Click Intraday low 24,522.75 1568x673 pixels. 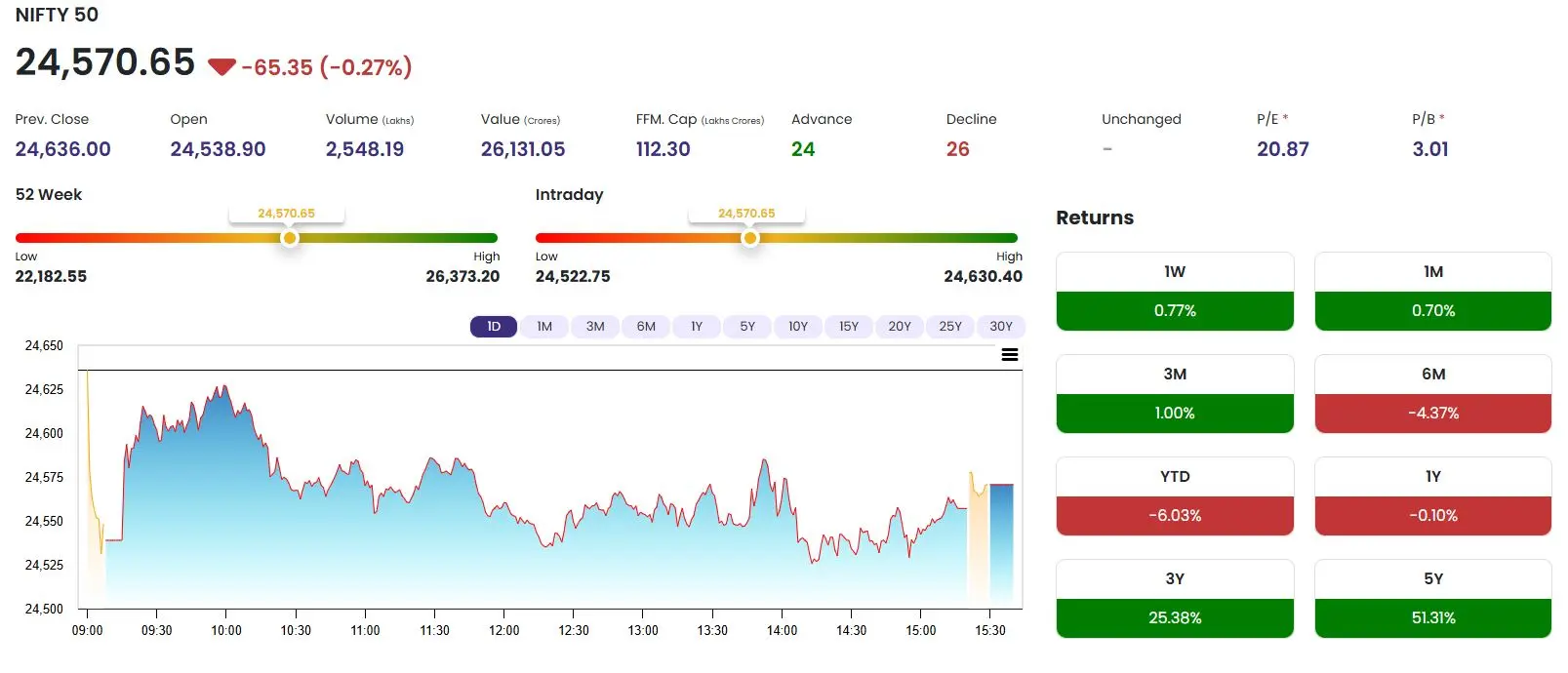[x=573, y=277]
